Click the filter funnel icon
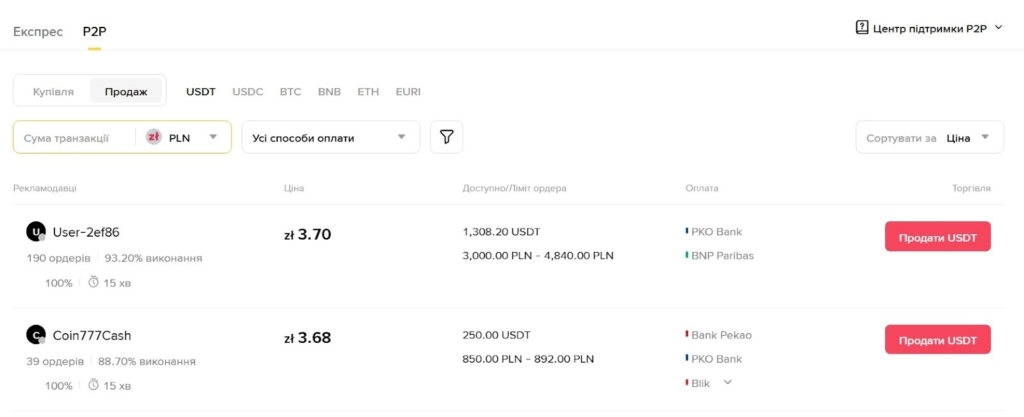Viewport: 1024px width, 417px height. point(446,137)
